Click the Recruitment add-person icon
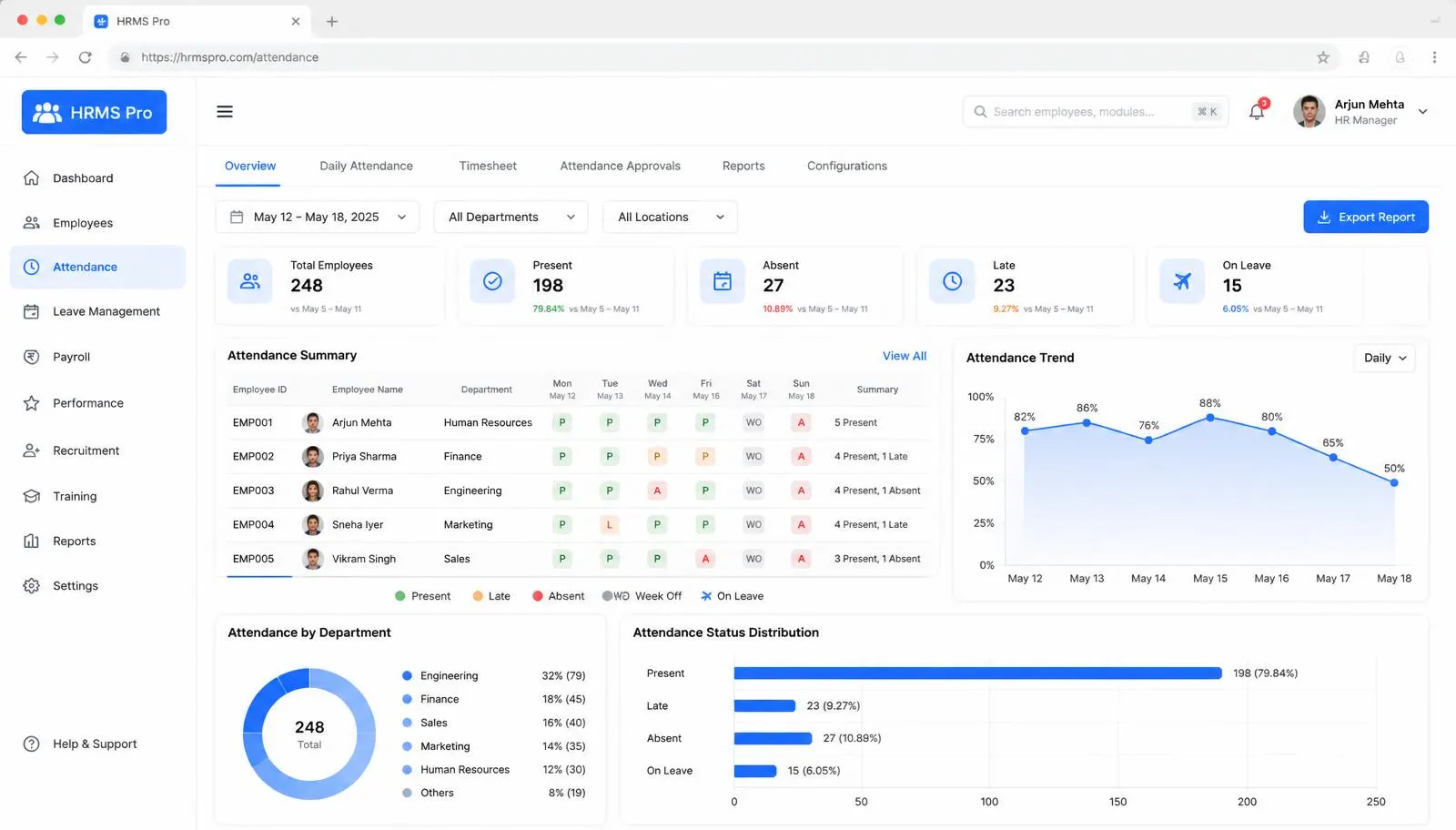 point(31,450)
